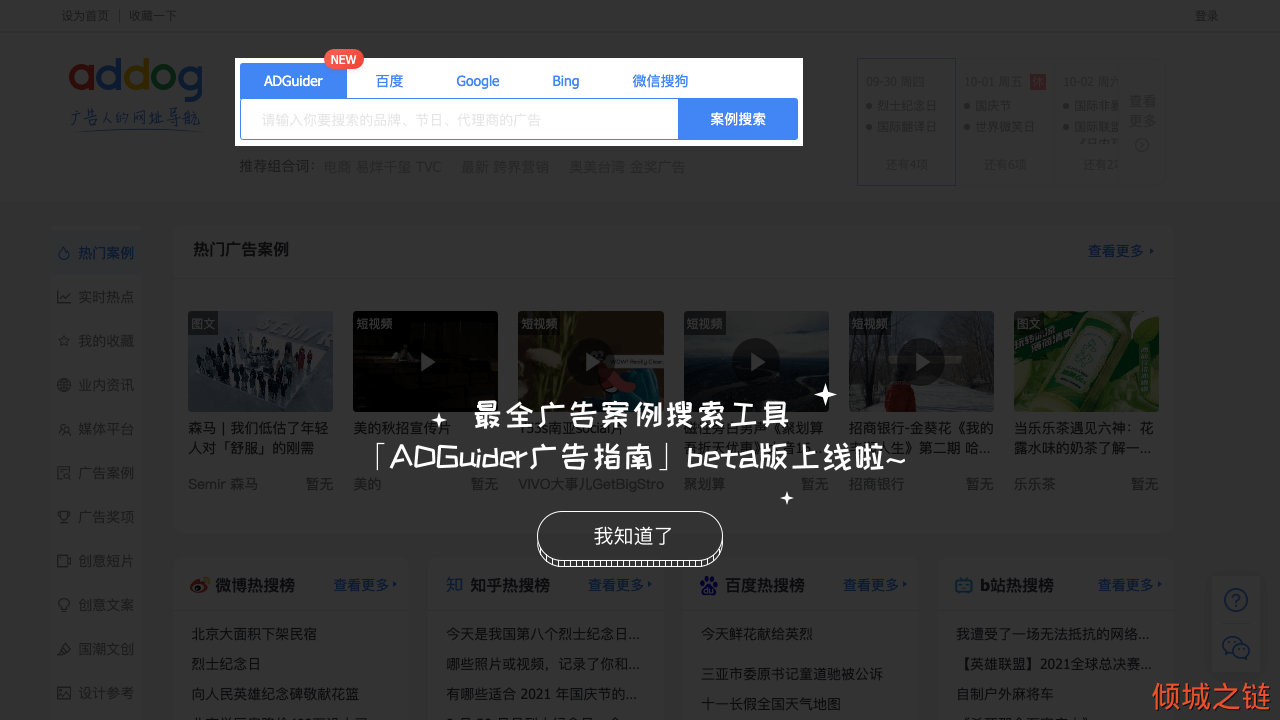Image resolution: width=1280 pixels, height=720 pixels.
Task: Click recommended keyword 最新 跨界营销
Action: [x=505, y=167]
